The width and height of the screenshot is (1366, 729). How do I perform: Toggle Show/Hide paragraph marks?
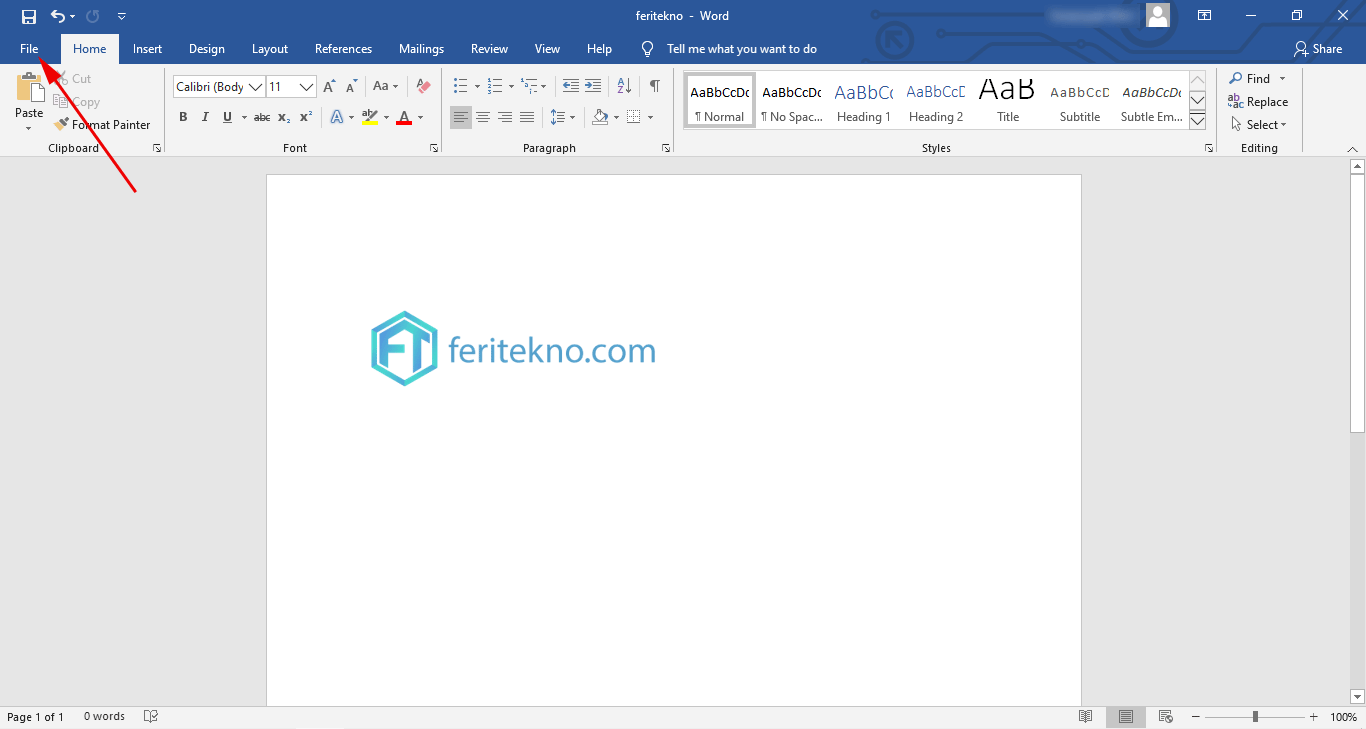point(654,87)
